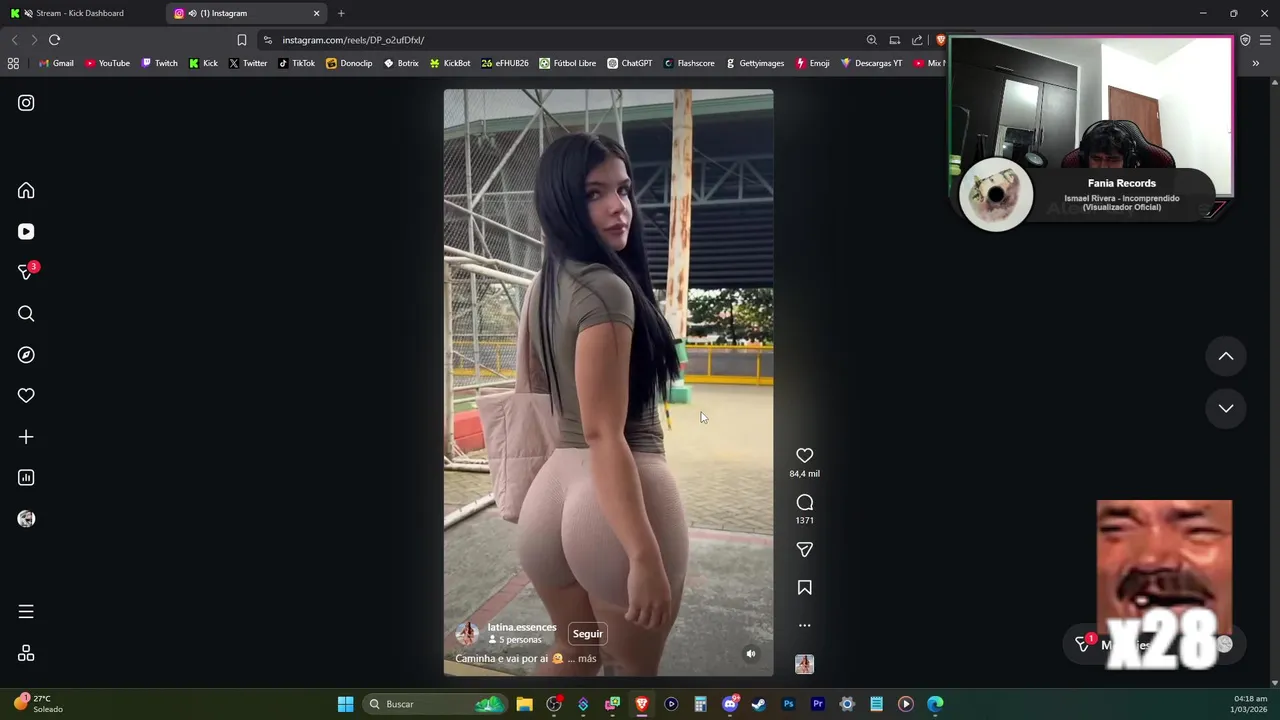Screen dimensions: 1280x720
Task: Open the browser share icon in the address bar
Action: click(x=917, y=40)
